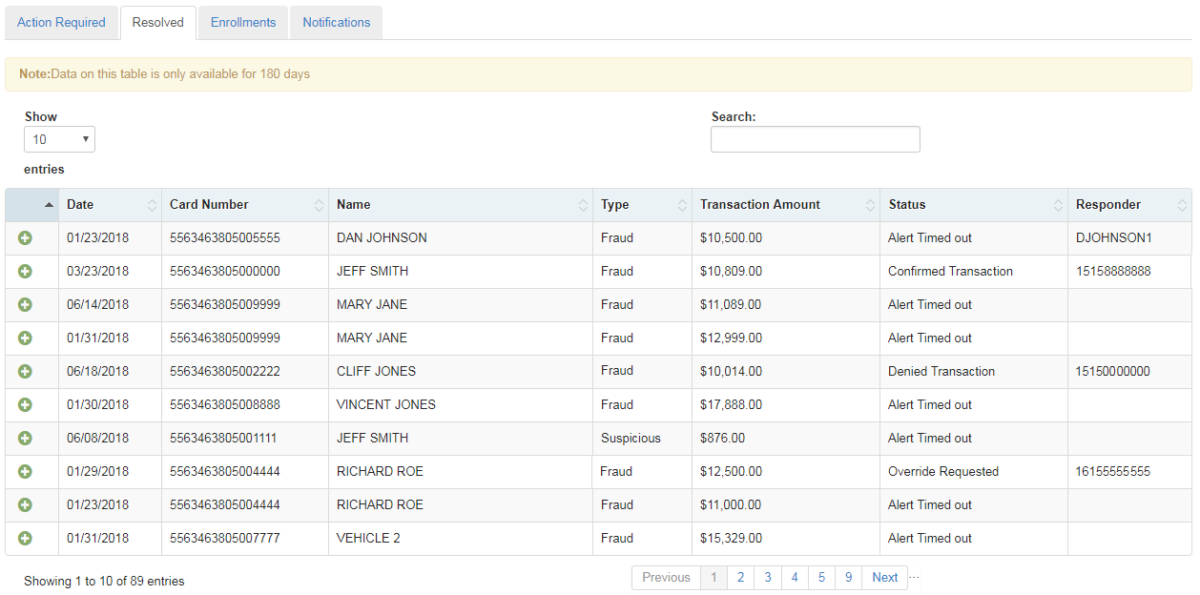Switch to the Action Required tab
The width and height of the screenshot is (1200, 595).
[61, 22]
